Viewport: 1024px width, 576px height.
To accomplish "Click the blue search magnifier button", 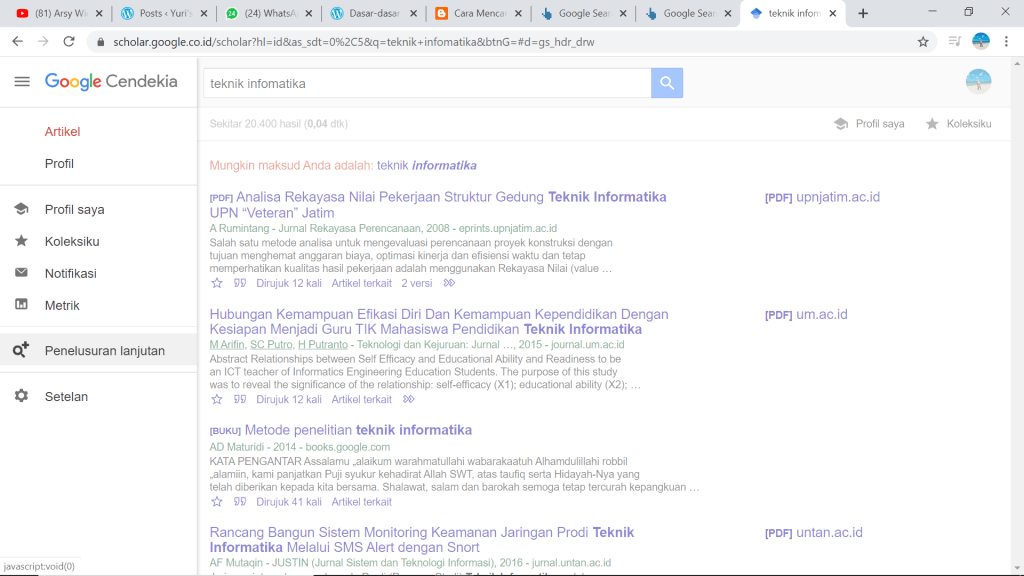I will click(666, 83).
